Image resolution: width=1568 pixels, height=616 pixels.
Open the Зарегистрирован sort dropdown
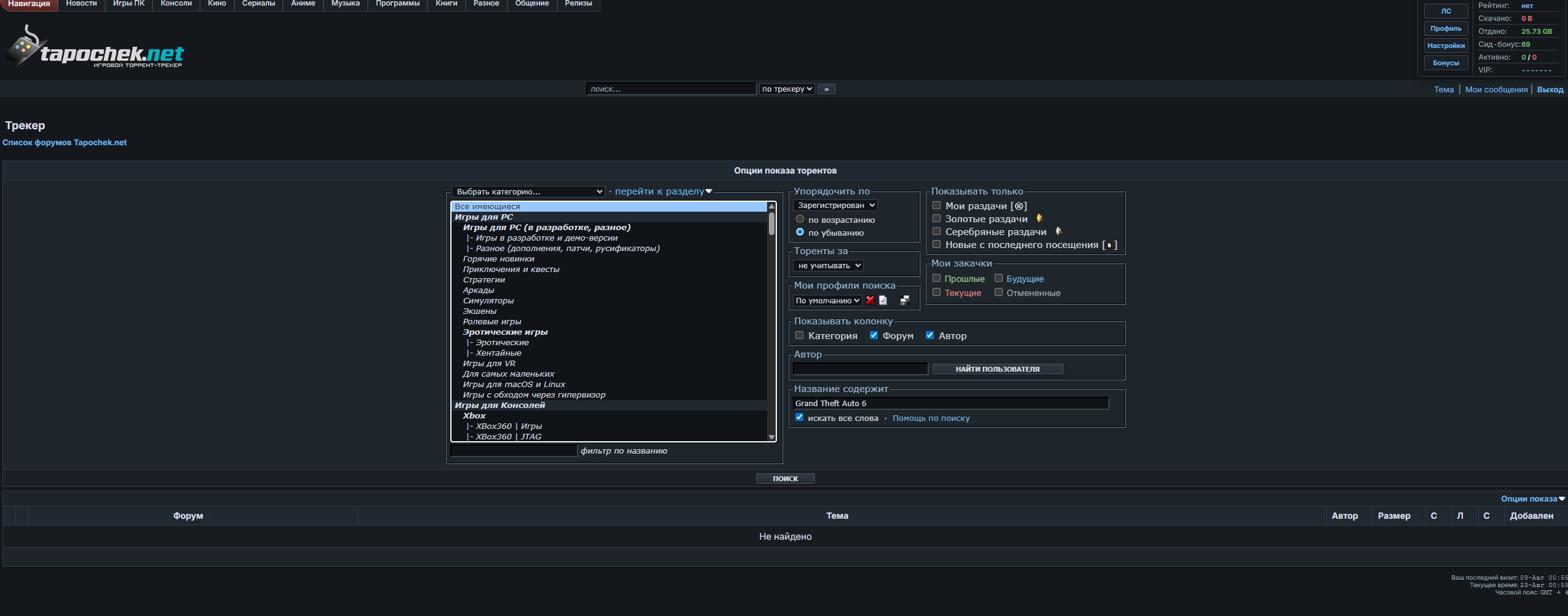(835, 206)
